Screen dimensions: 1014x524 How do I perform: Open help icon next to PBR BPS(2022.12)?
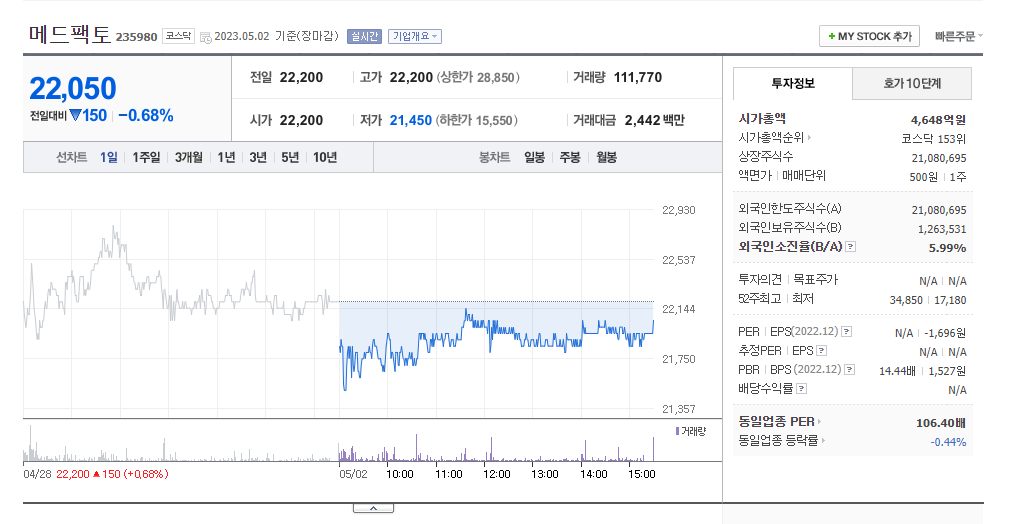(850, 369)
